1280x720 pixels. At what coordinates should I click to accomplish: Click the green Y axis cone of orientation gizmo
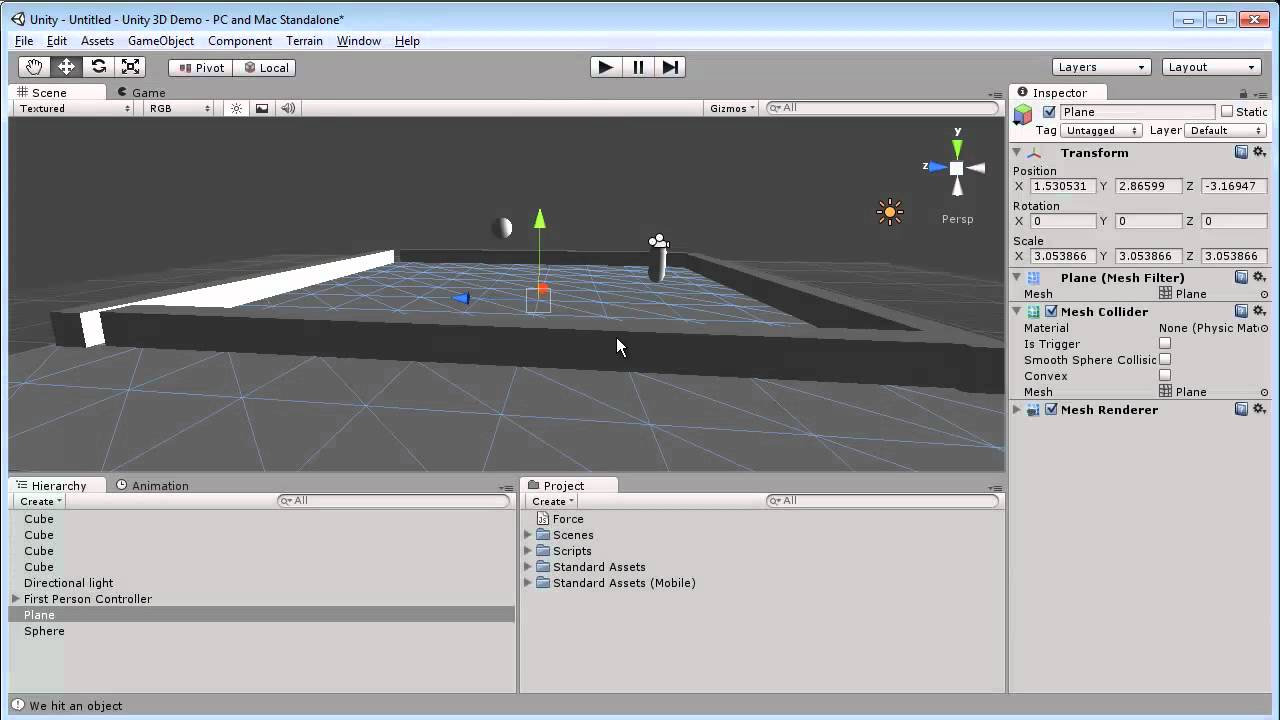(957, 148)
